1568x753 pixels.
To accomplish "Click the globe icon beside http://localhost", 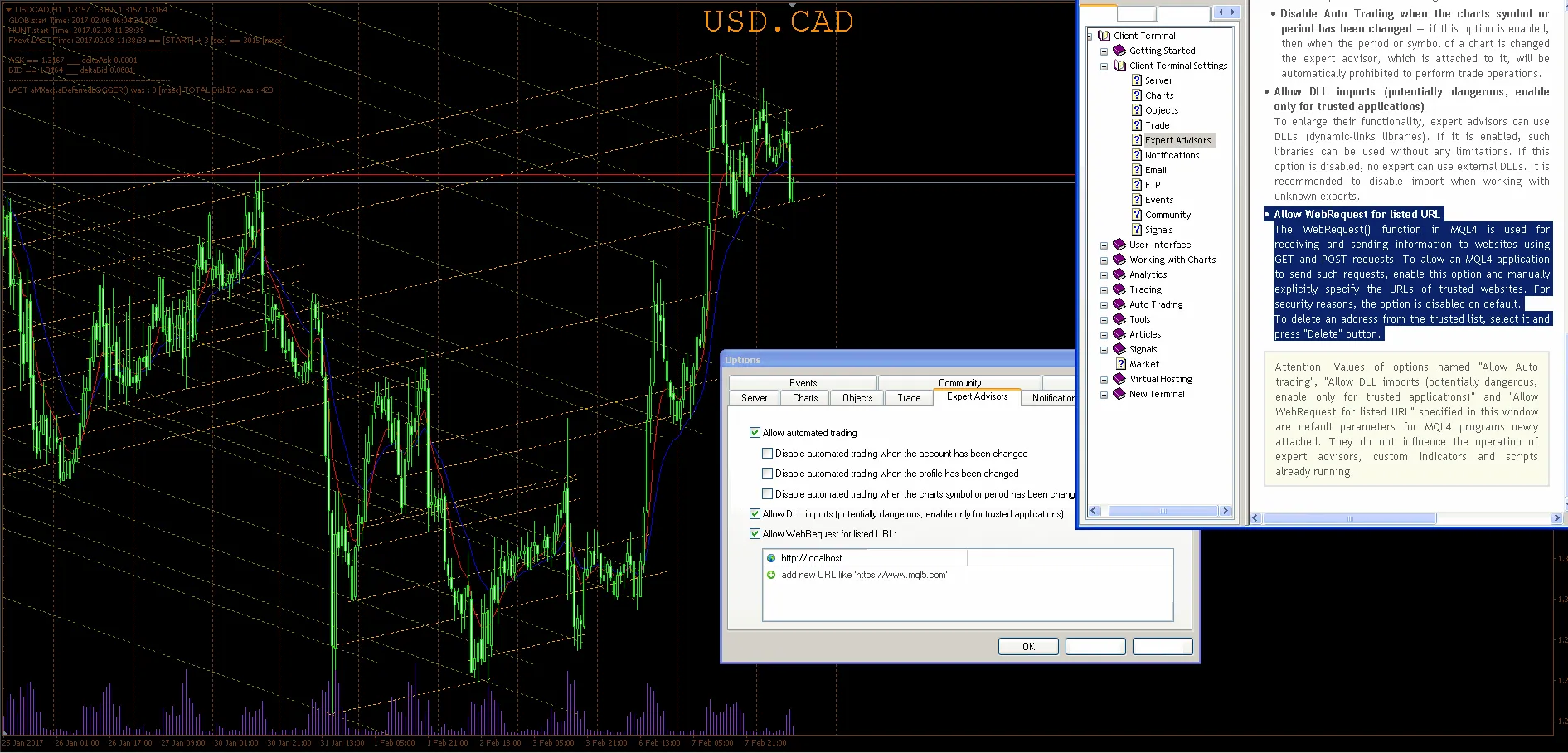I will (771, 558).
